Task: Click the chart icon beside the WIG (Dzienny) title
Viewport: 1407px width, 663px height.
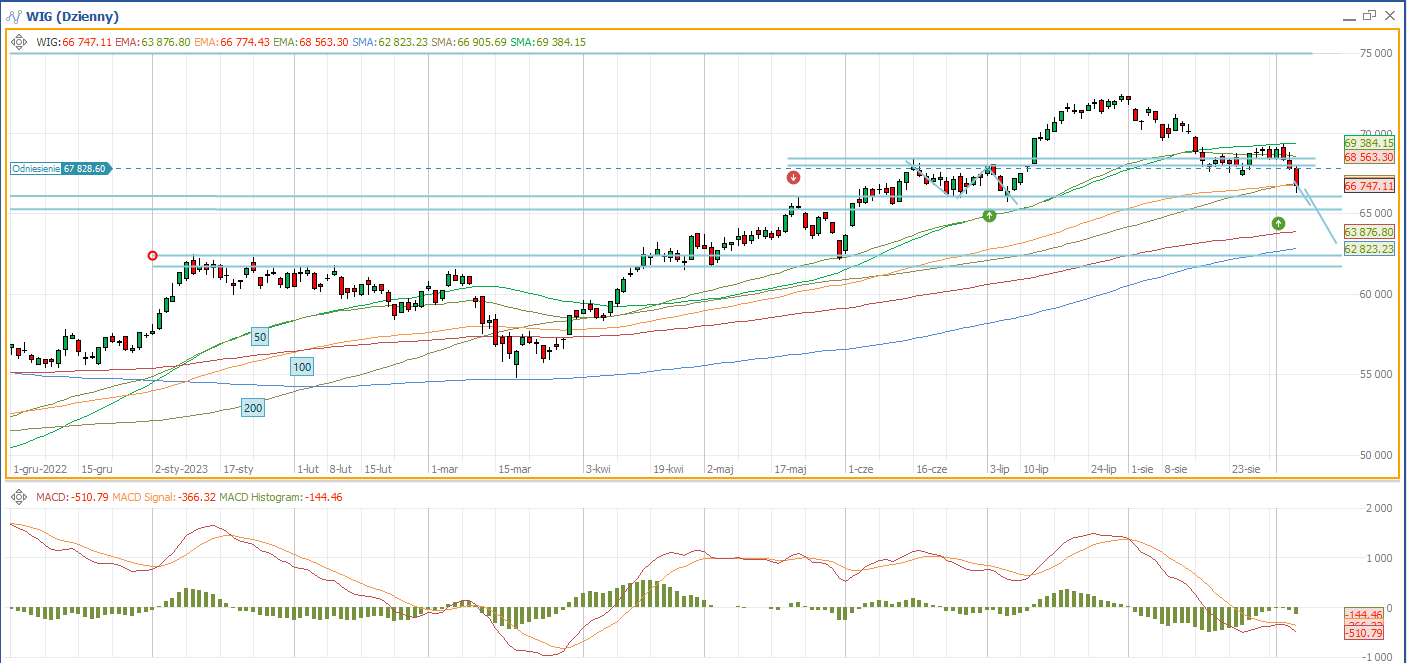Action: click(x=14, y=16)
